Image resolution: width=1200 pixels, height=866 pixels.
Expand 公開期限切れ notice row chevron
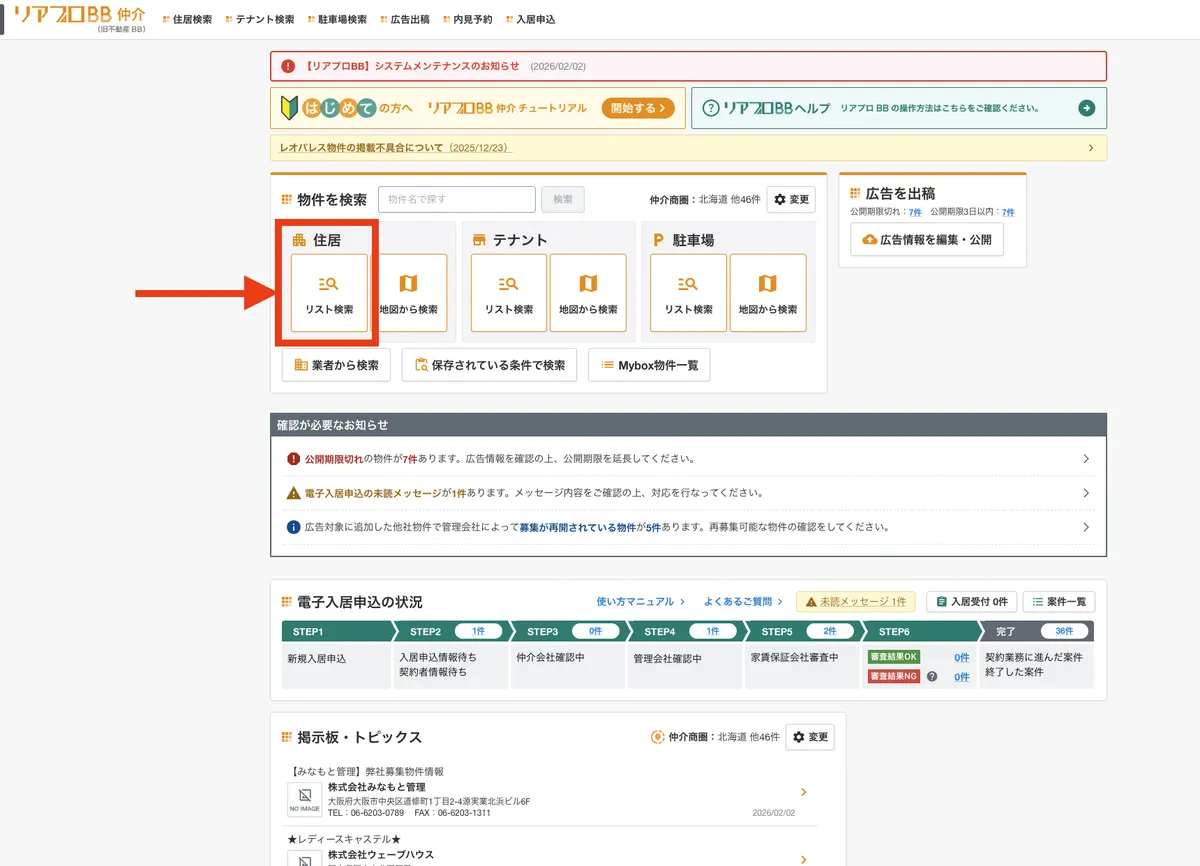coord(1086,459)
